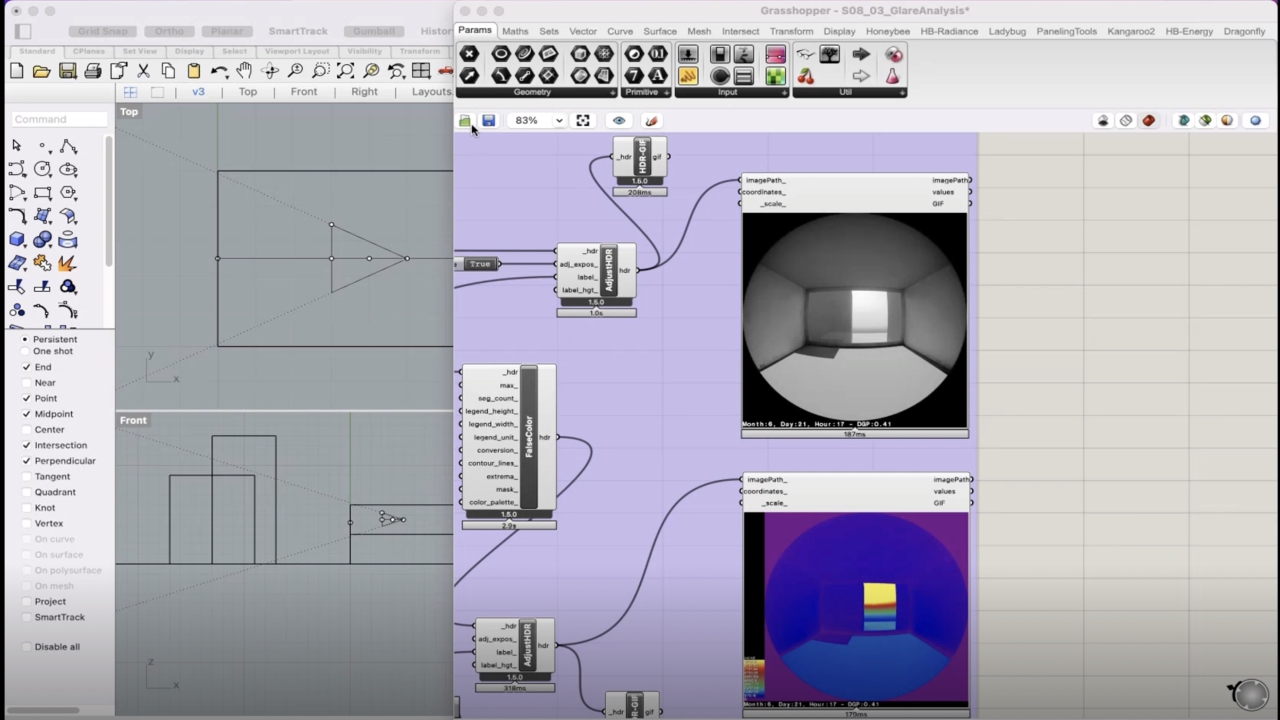Image resolution: width=1280 pixels, height=720 pixels.
Task: Click the Explode icon in Rhino sidebar
Action: click(68, 263)
